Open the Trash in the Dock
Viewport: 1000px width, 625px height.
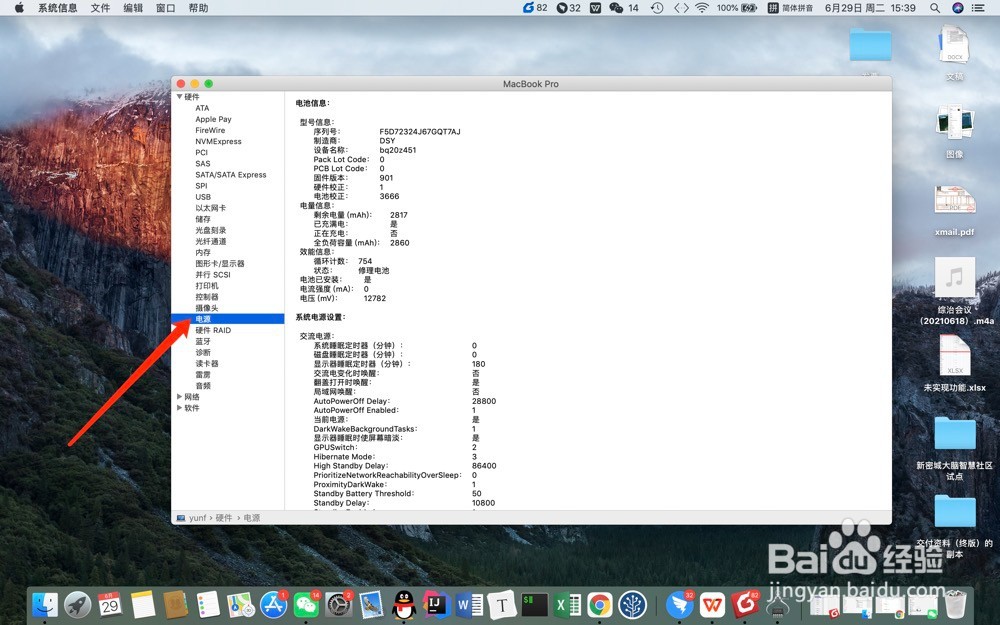[x=955, y=604]
